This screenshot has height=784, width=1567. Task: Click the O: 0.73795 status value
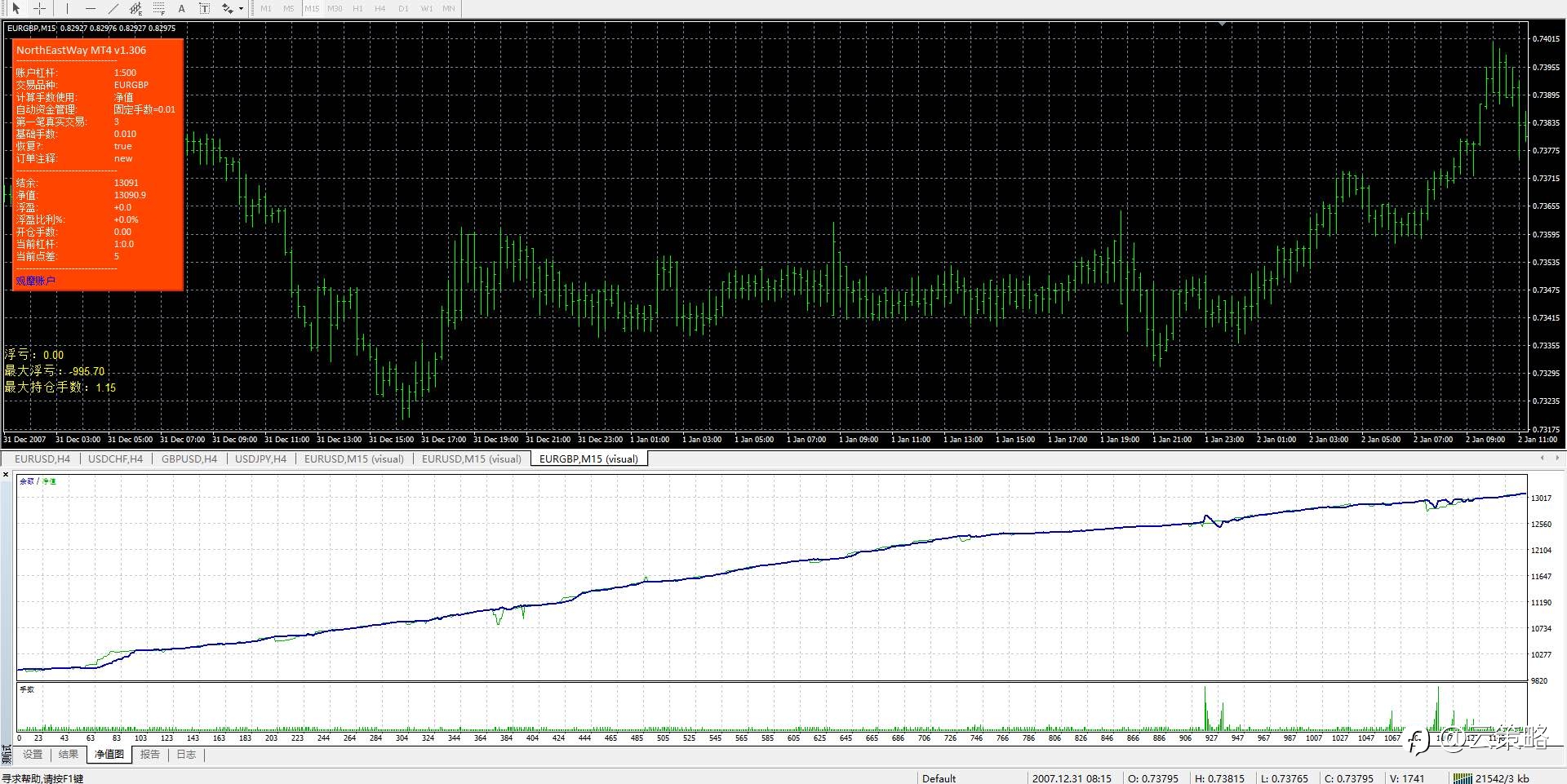pos(1153,778)
